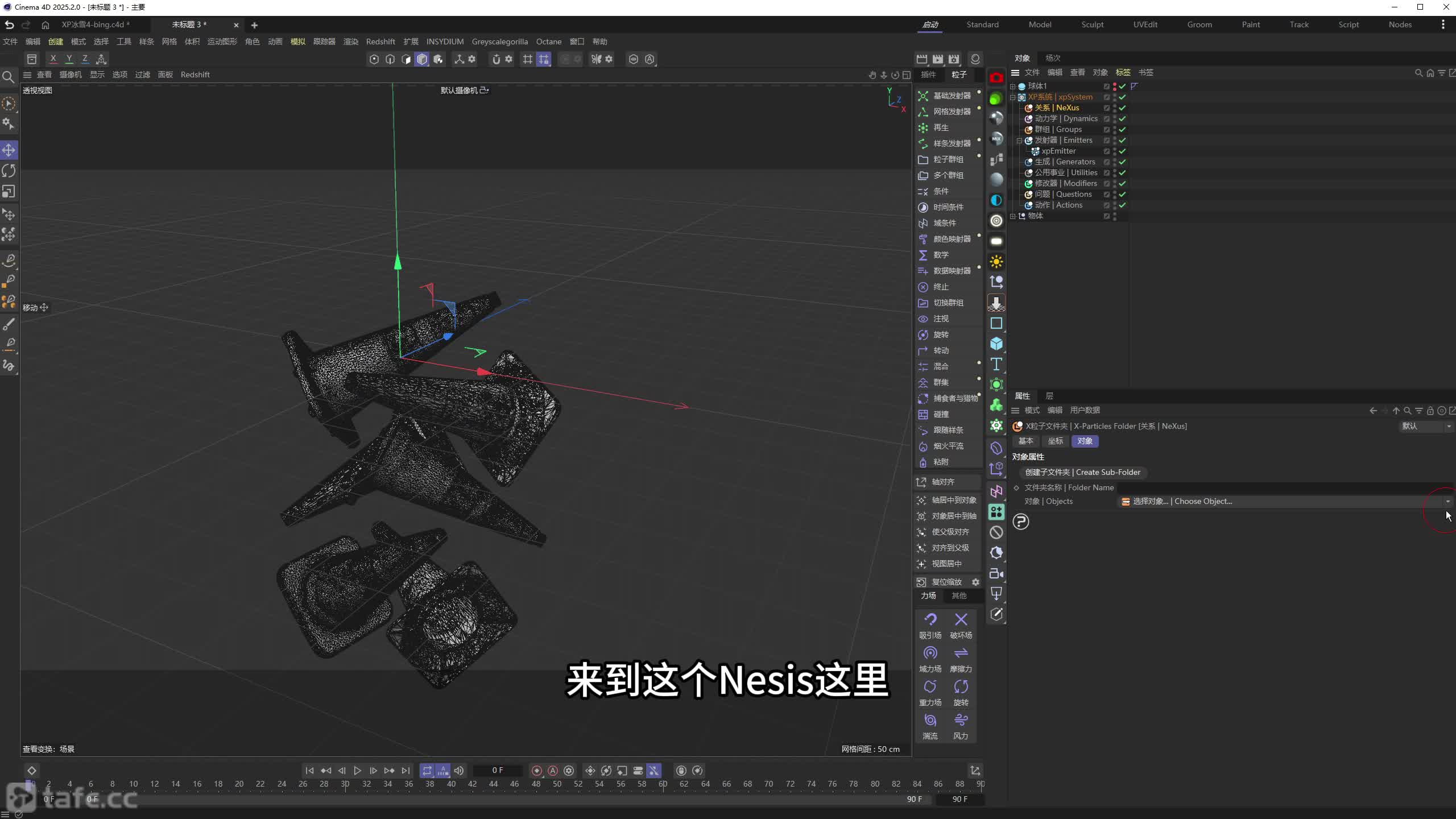Toggle the enable checkmark for 球体1
This screenshot has width=1456, height=819.
pyautogui.click(x=1122, y=86)
